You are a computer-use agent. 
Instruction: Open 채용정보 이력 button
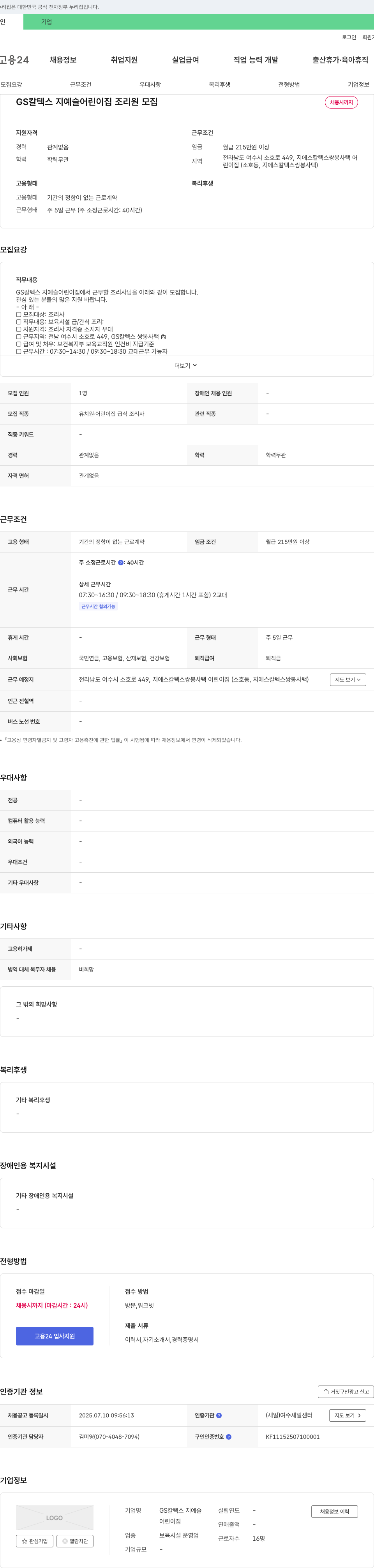tap(334, 1512)
